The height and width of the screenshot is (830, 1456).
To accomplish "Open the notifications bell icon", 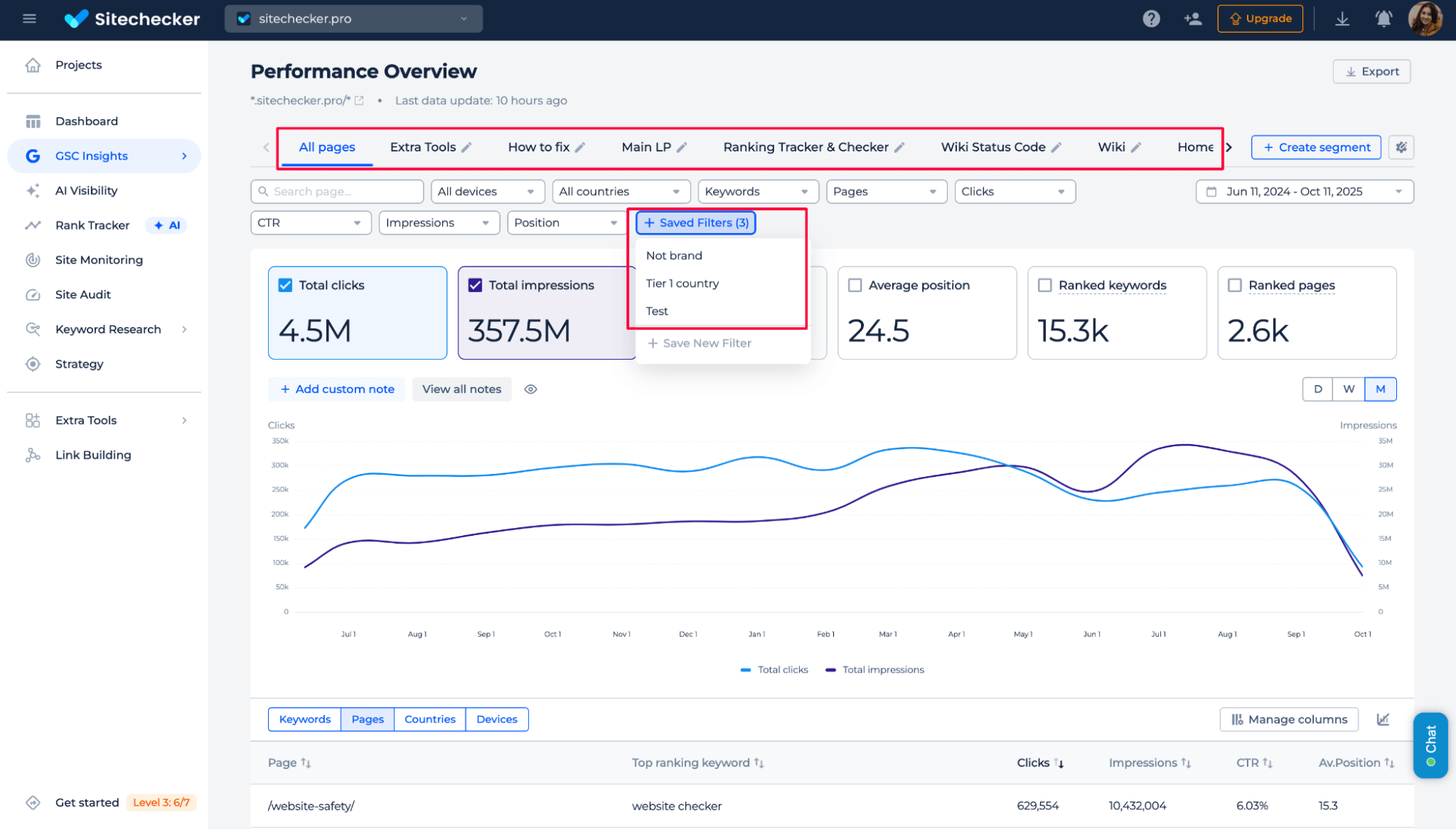I will 1383,19.
